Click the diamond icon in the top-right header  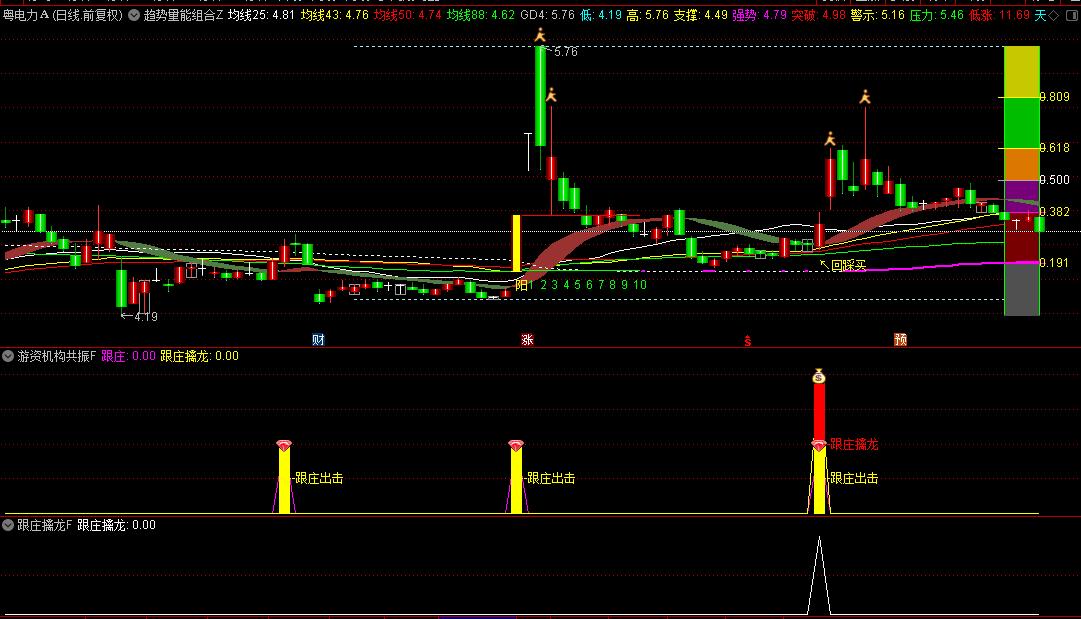point(1053,15)
